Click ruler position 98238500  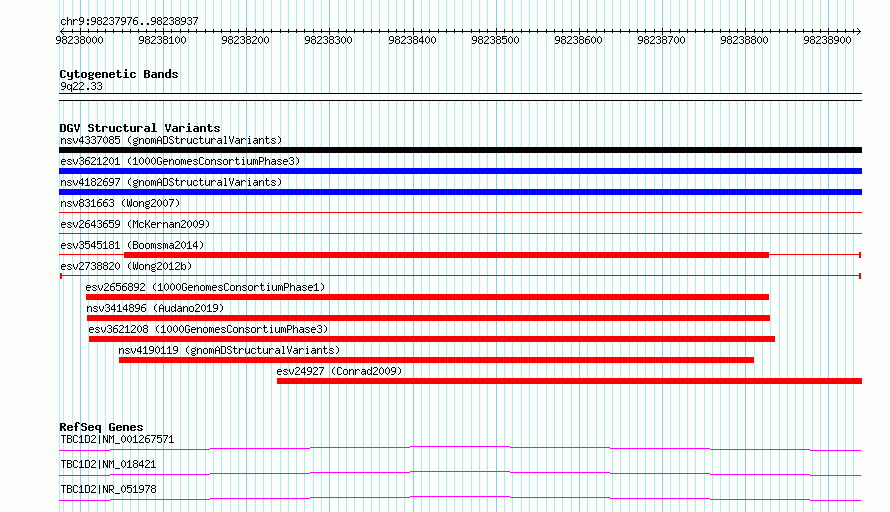(x=495, y=40)
